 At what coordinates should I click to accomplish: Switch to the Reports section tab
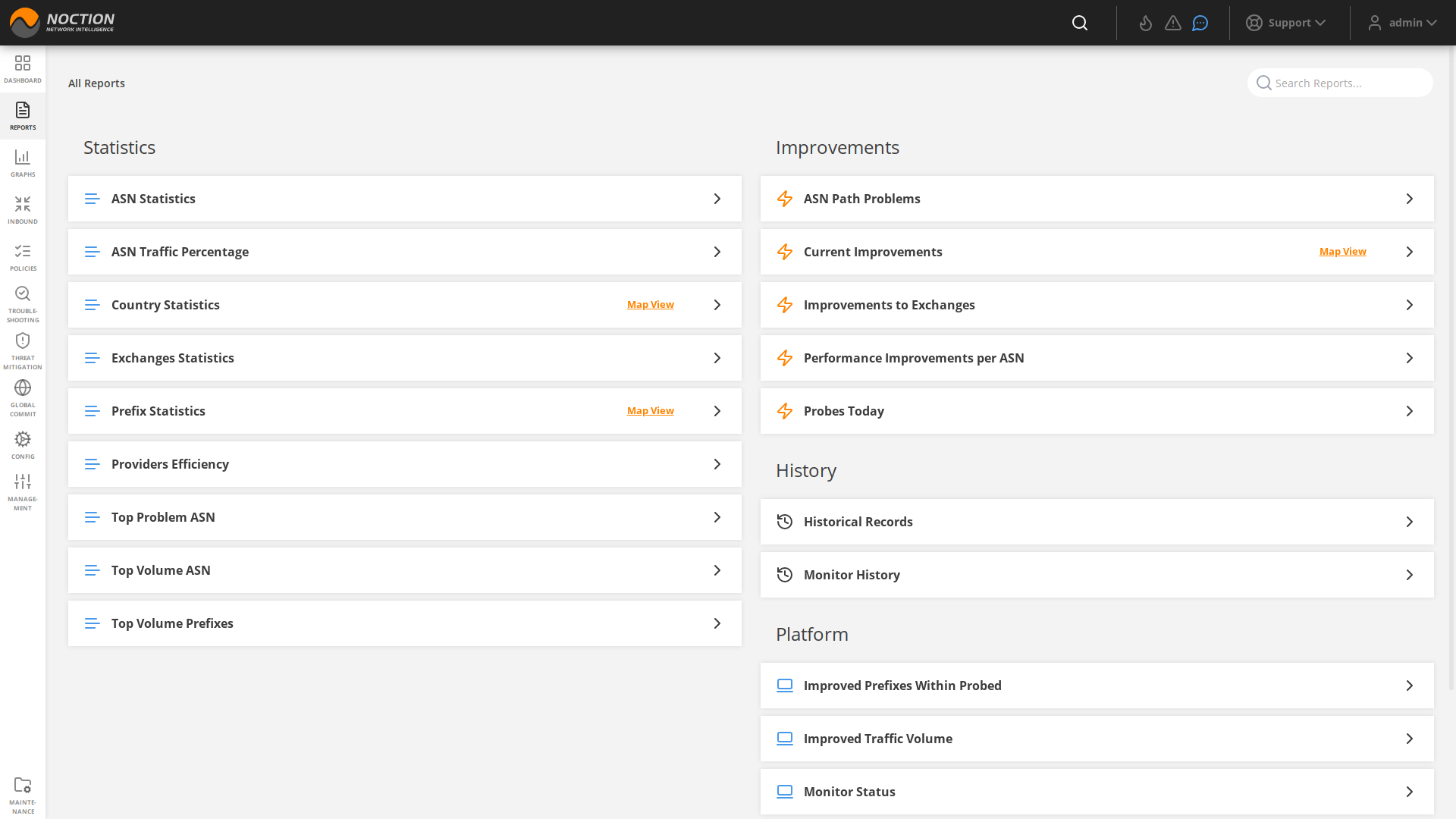[23, 114]
